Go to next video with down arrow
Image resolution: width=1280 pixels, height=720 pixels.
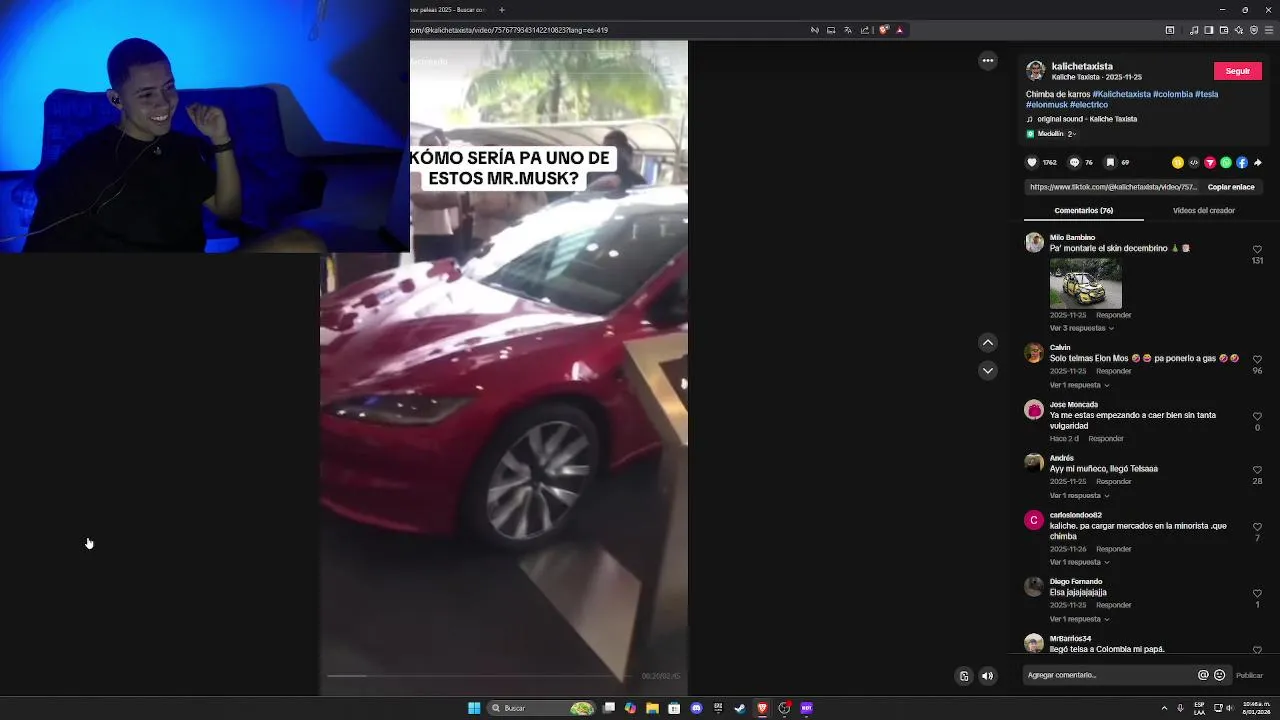[x=988, y=371]
